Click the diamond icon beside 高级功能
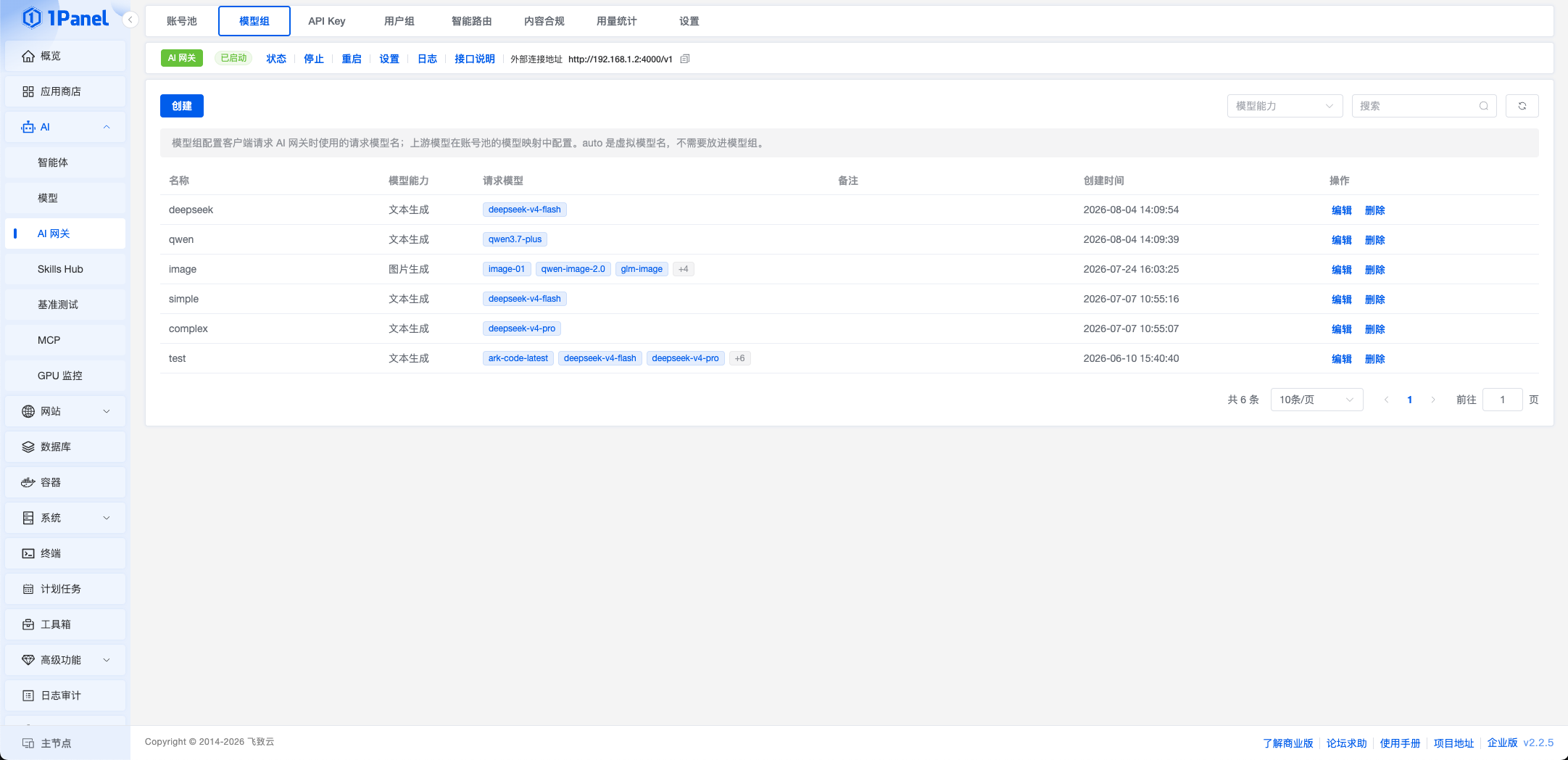 [28, 660]
